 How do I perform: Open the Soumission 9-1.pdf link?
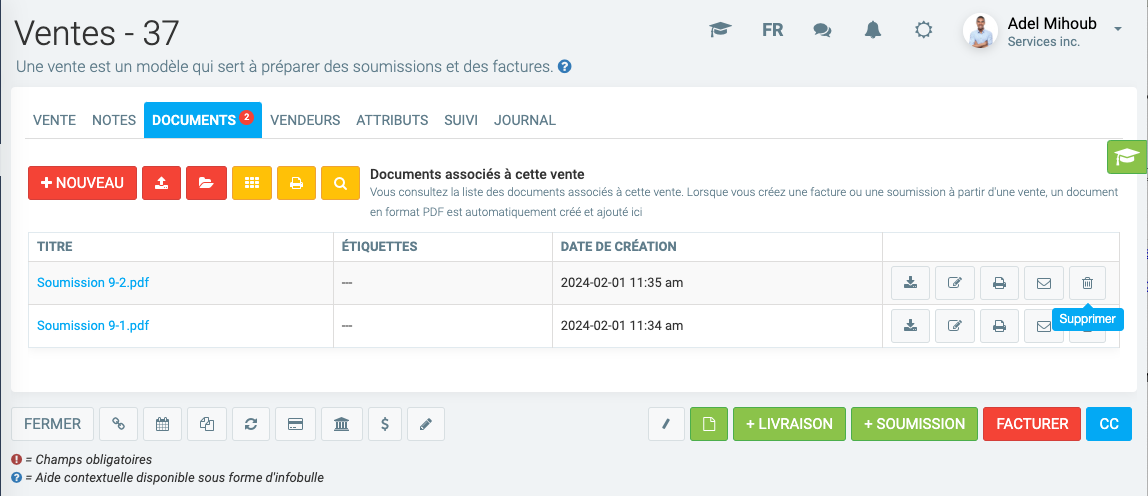pyautogui.click(x=93, y=325)
